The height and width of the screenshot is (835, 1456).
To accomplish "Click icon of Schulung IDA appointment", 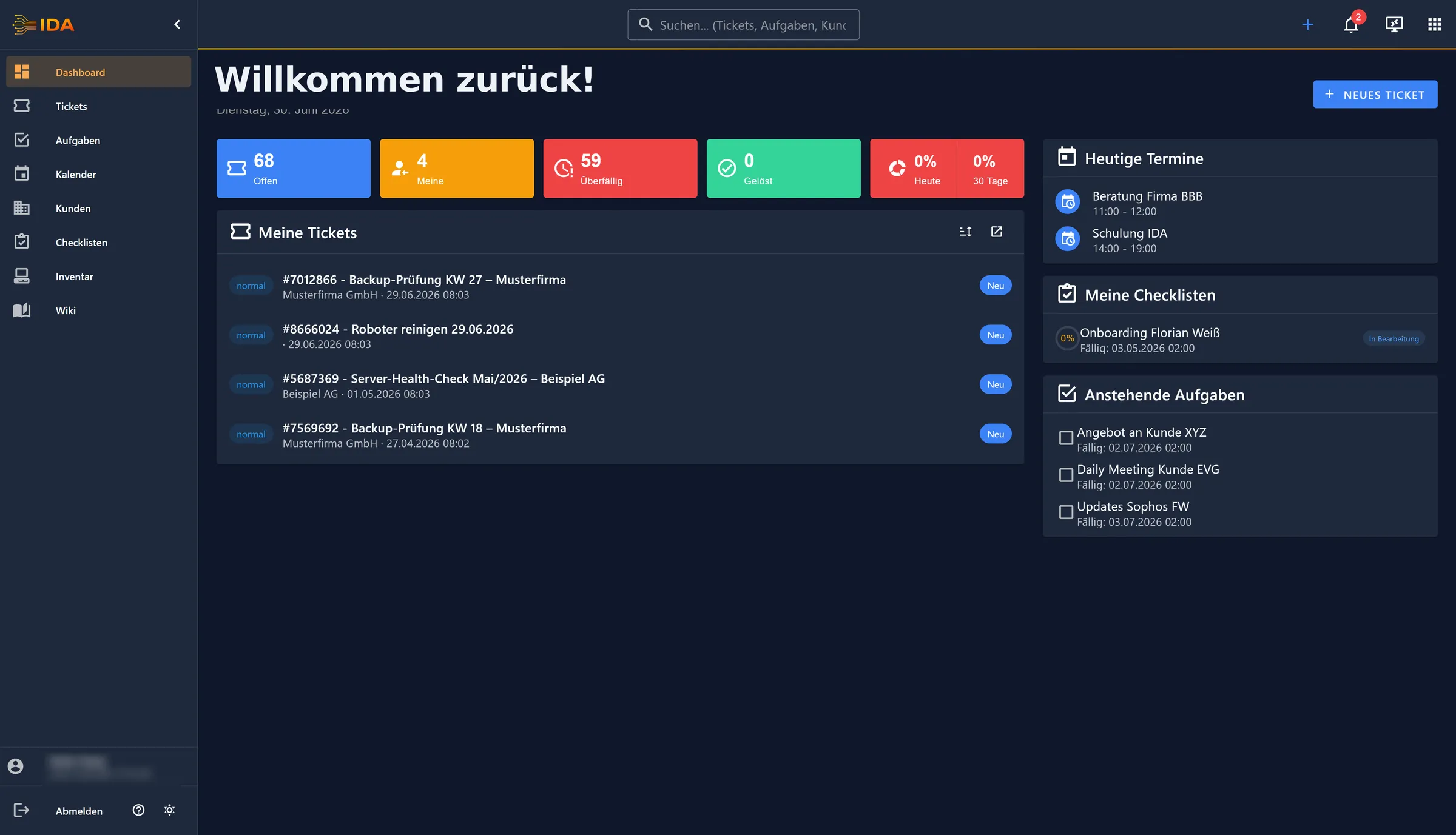I will [x=1068, y=239].
